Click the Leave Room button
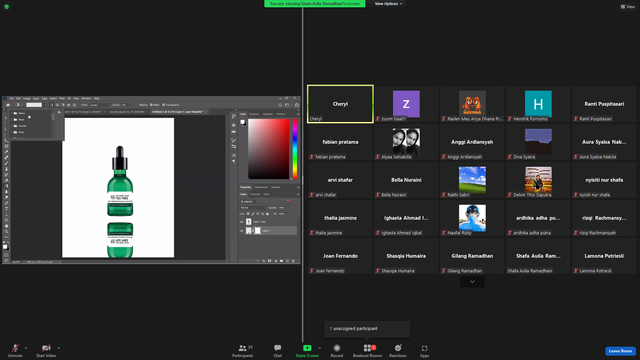 point(620,351)
